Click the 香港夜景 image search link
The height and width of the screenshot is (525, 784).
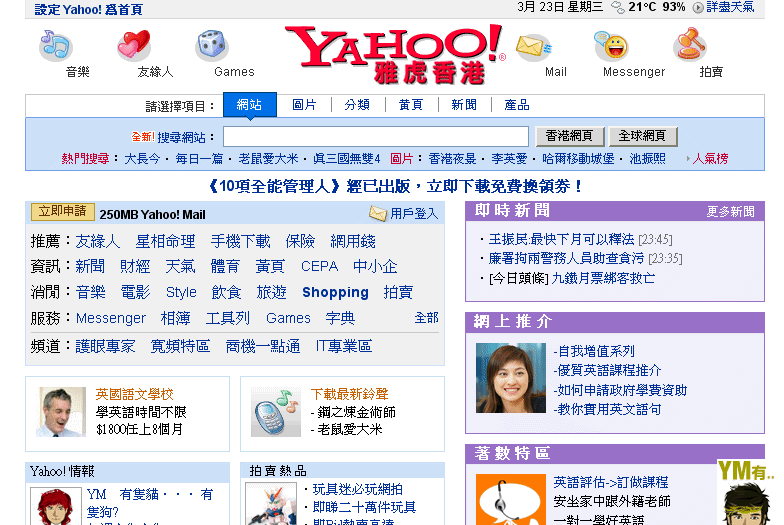point(452,159)
